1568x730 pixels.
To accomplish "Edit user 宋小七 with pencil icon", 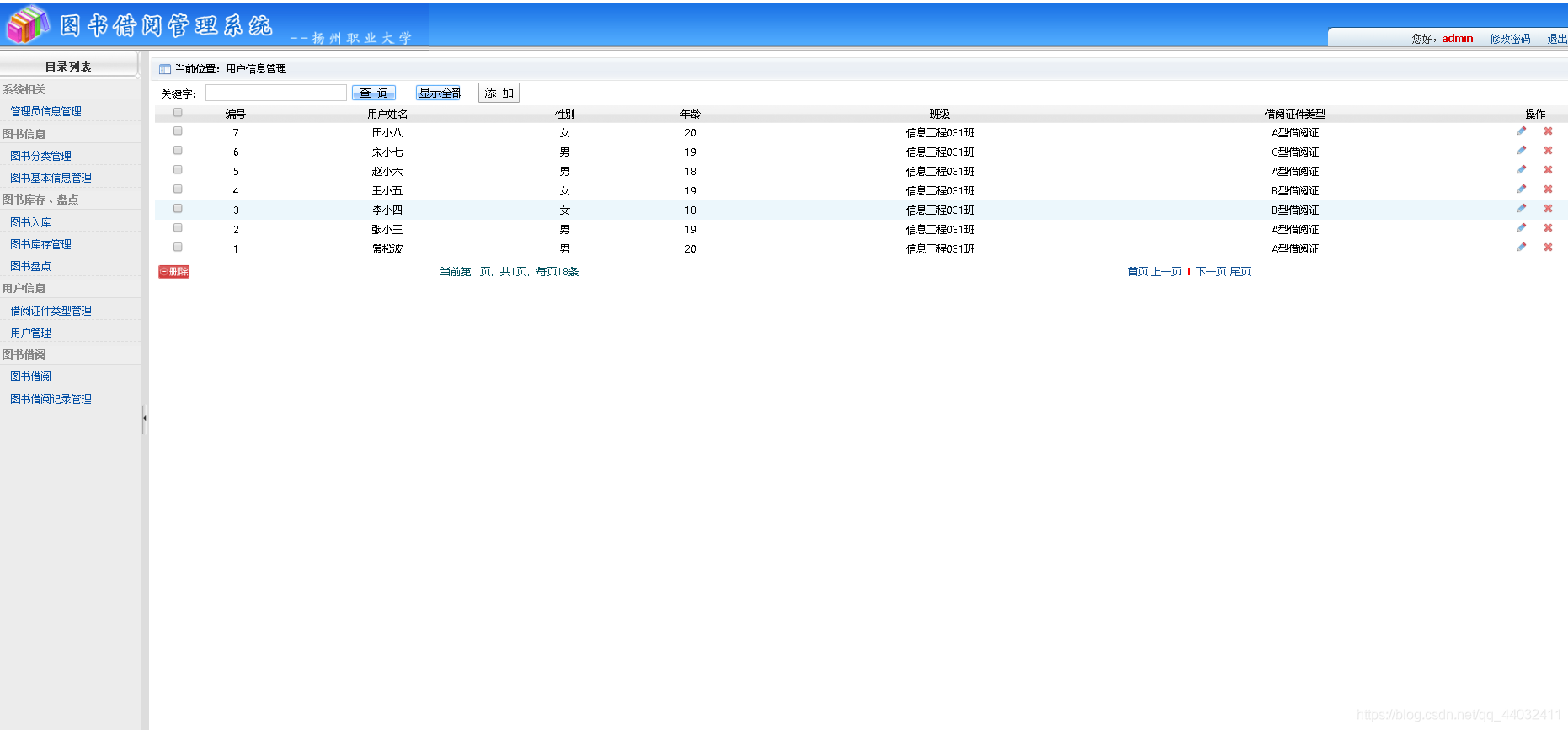I will (x=1522, y=151).
